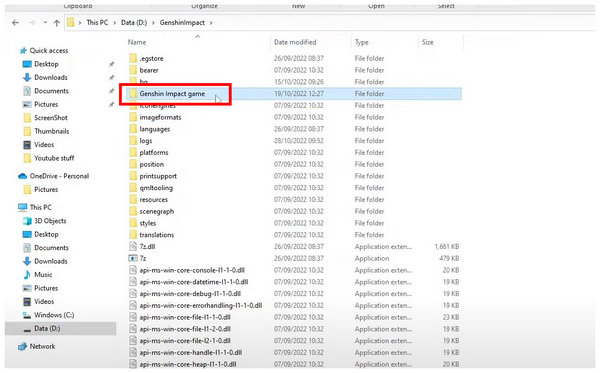This screenshot has width=600, height=373.
Task: Click This PC in the address bar
Action: (x=97, y=23)
